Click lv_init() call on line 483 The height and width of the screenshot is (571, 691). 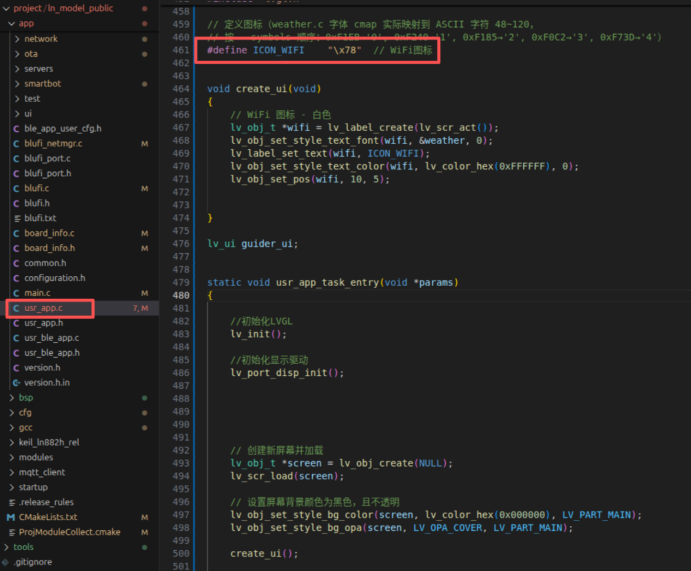[258, 334]
